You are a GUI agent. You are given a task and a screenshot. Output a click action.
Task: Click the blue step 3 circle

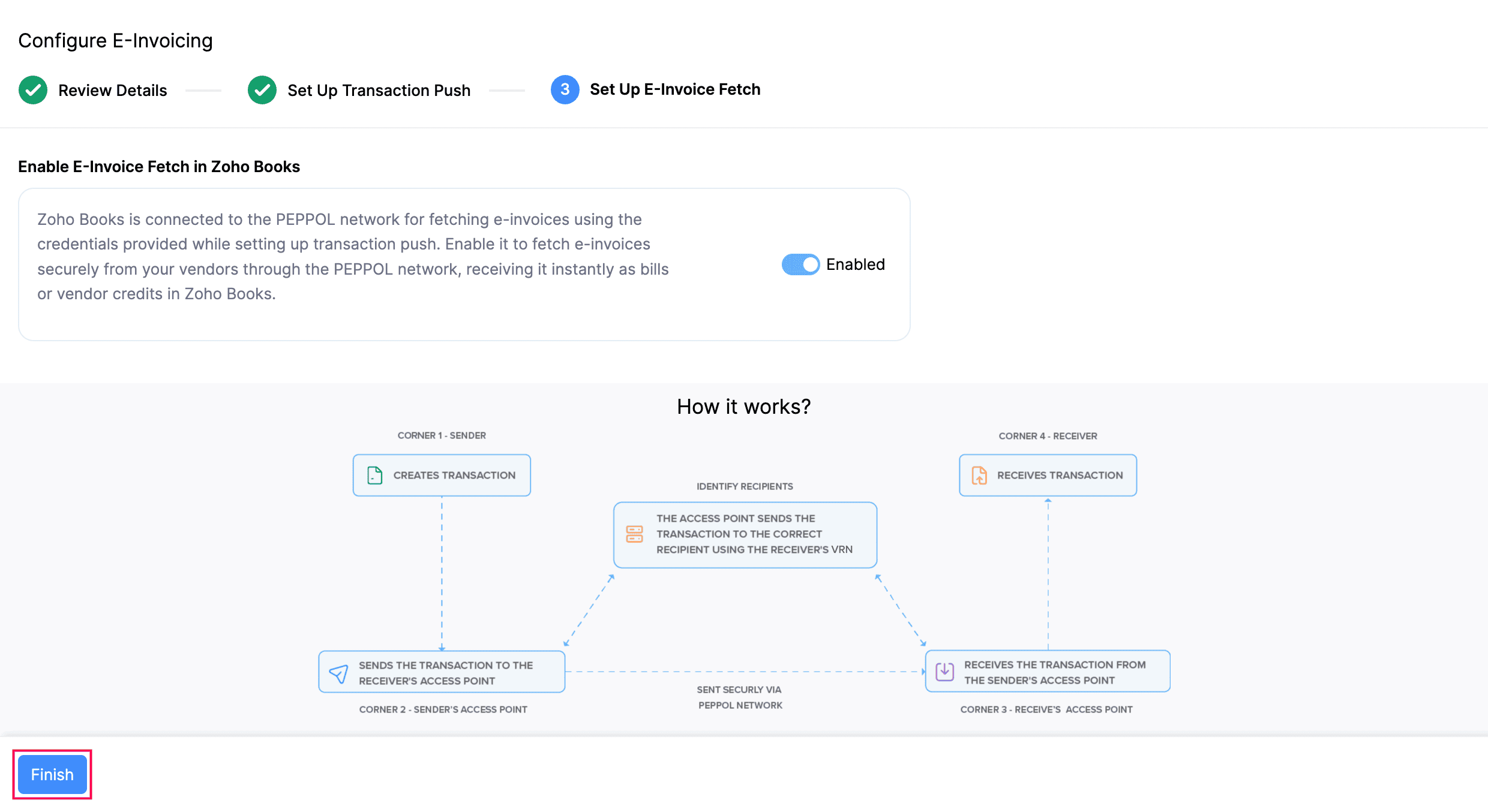click(x=565, y=89)
